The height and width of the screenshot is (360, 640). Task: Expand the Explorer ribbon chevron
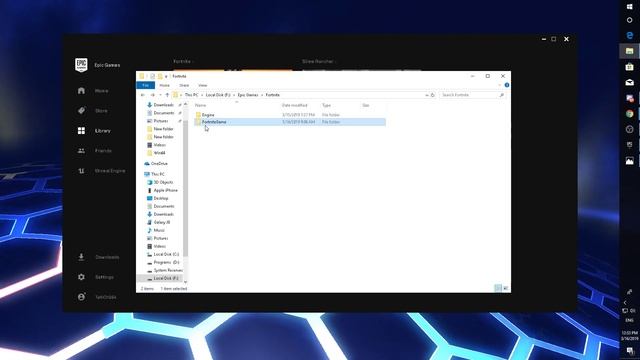coord(500,85)
